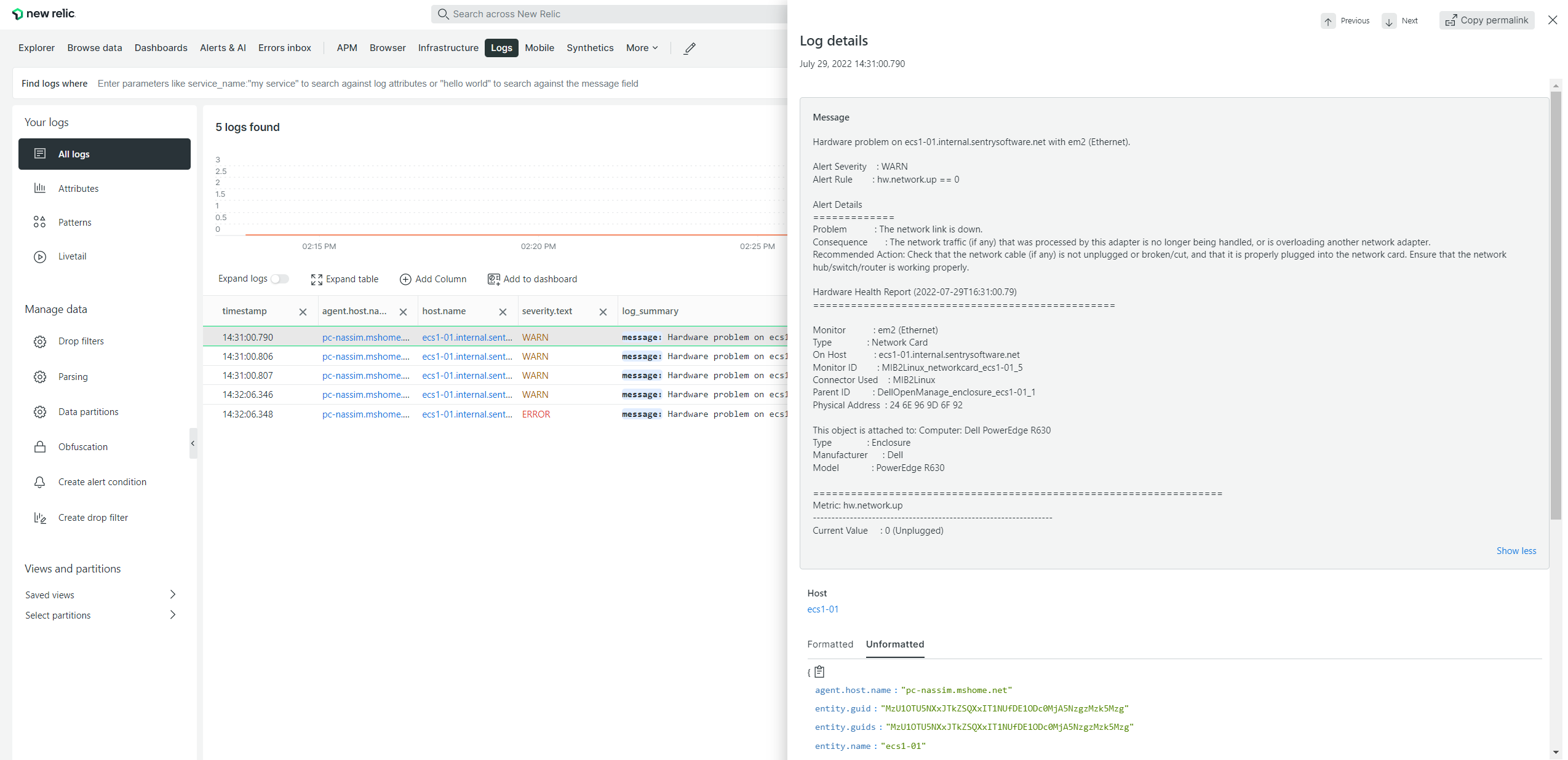The height and width of the screenshot is (760, 1568).
Task: Open the Patterns panel
Action: 75,222
